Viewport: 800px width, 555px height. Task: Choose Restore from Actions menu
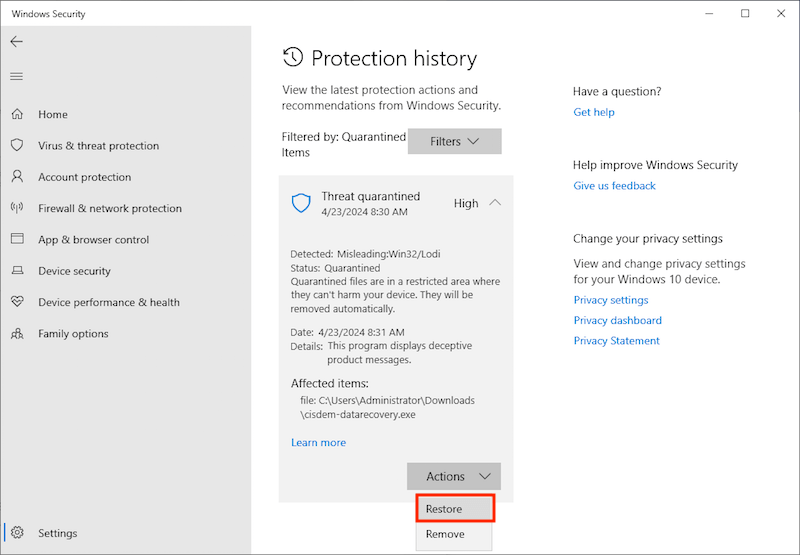[455, 509]
